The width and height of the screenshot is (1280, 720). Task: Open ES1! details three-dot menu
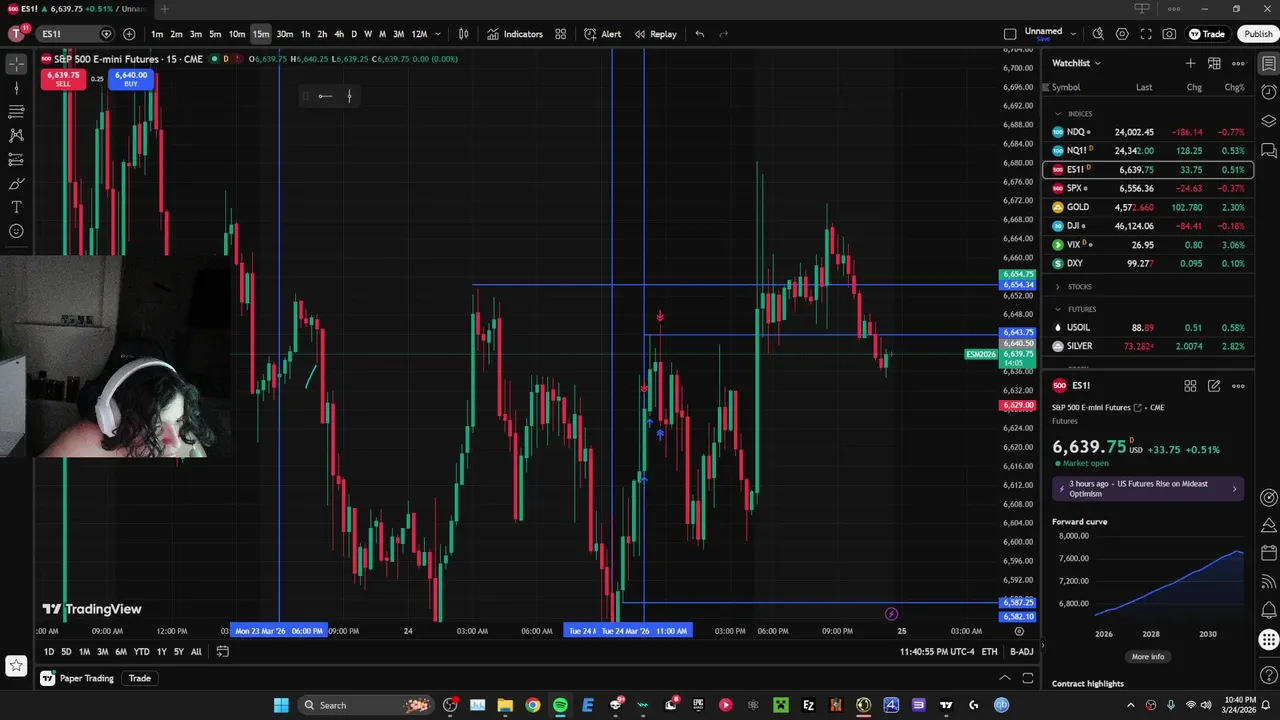click(x=1238, y=386)
